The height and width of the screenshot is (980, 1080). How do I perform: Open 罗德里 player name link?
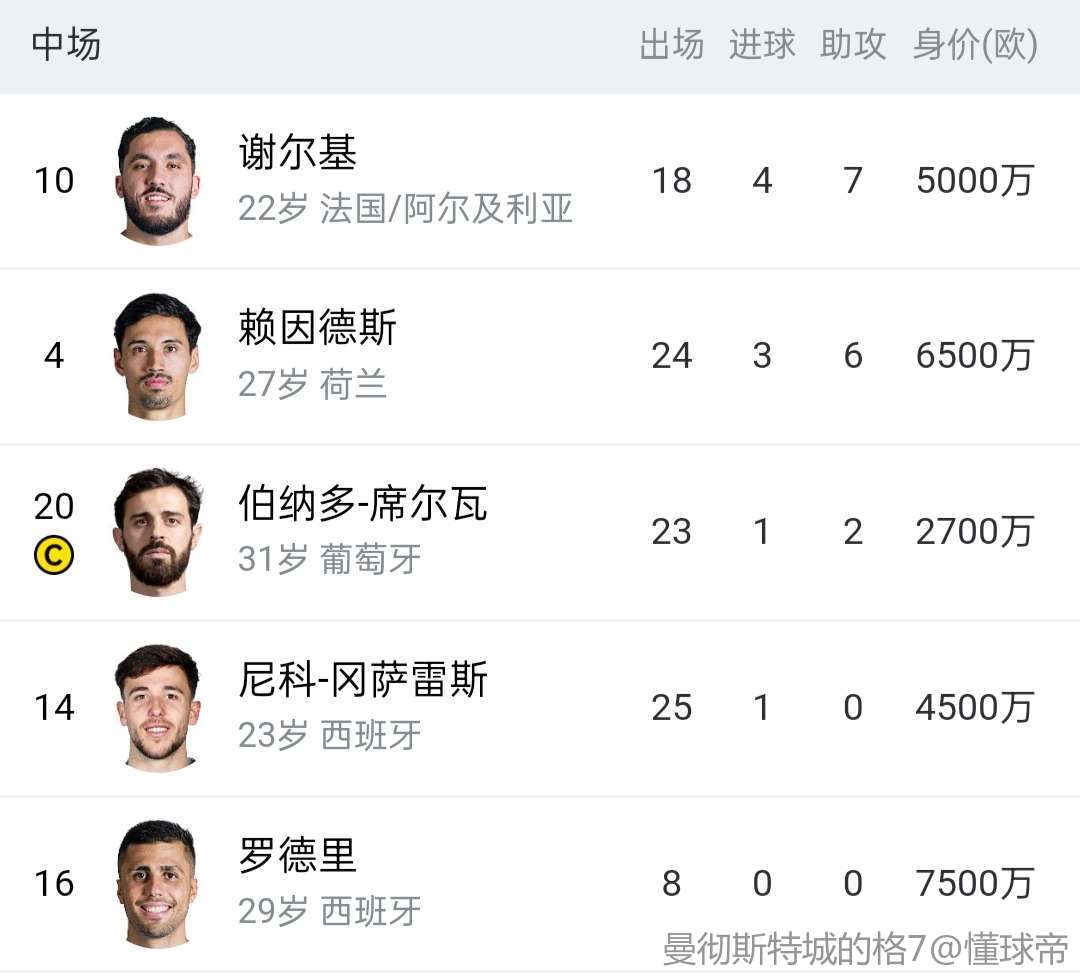pos(298,856)
